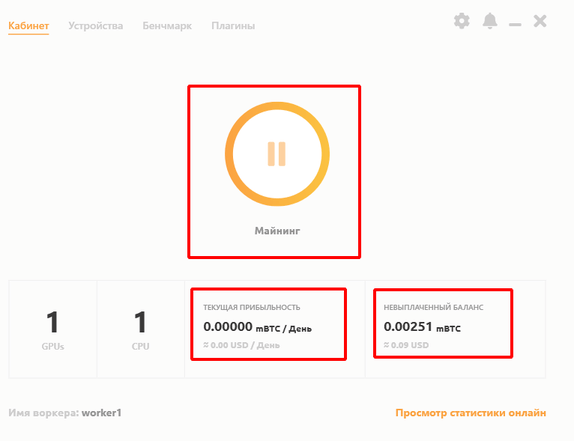This screenshot has width=574, height=441.
Task: Select the worker name worker1
Action: 101,413
